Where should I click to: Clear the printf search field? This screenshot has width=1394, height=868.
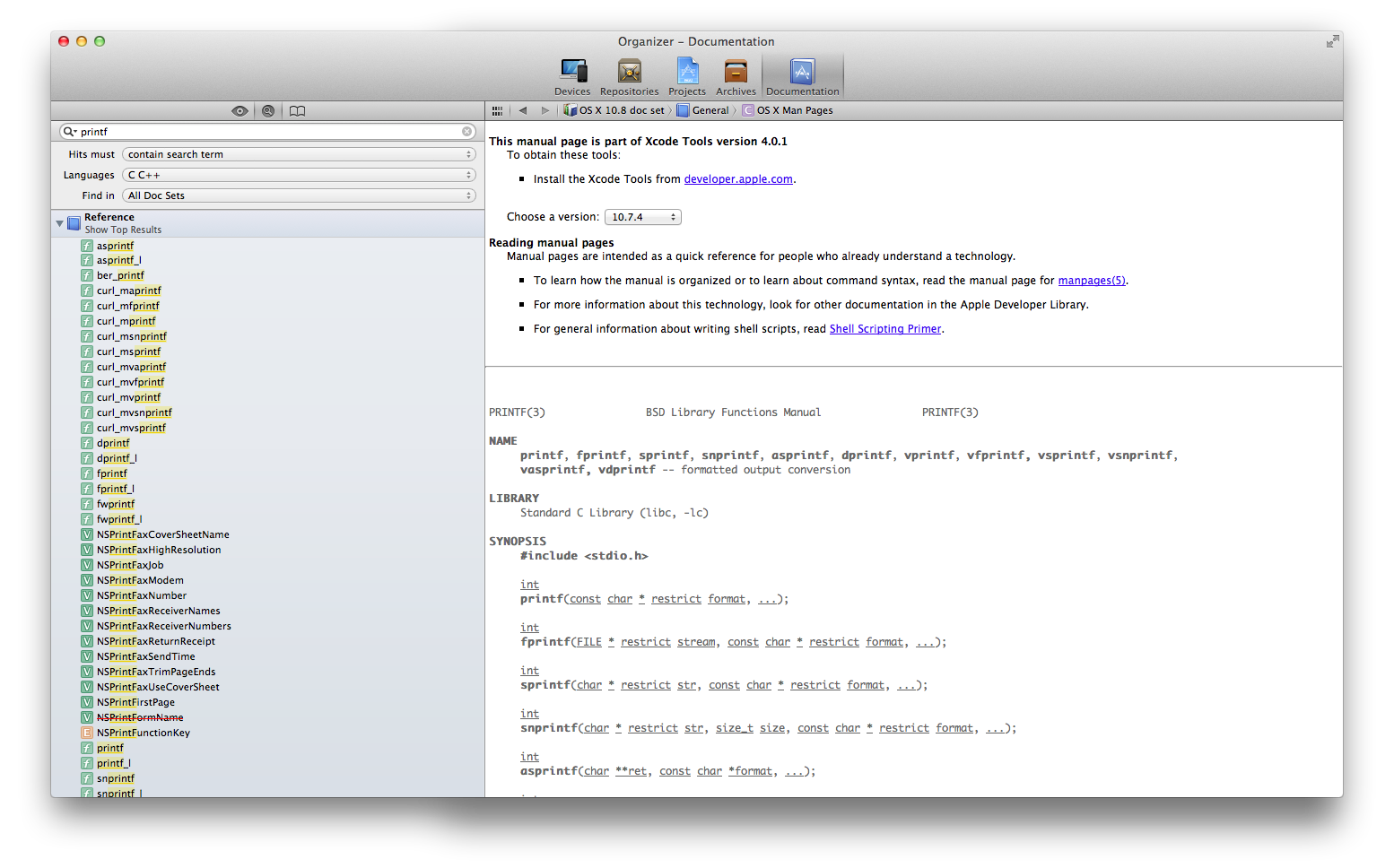tap(467, 132)
